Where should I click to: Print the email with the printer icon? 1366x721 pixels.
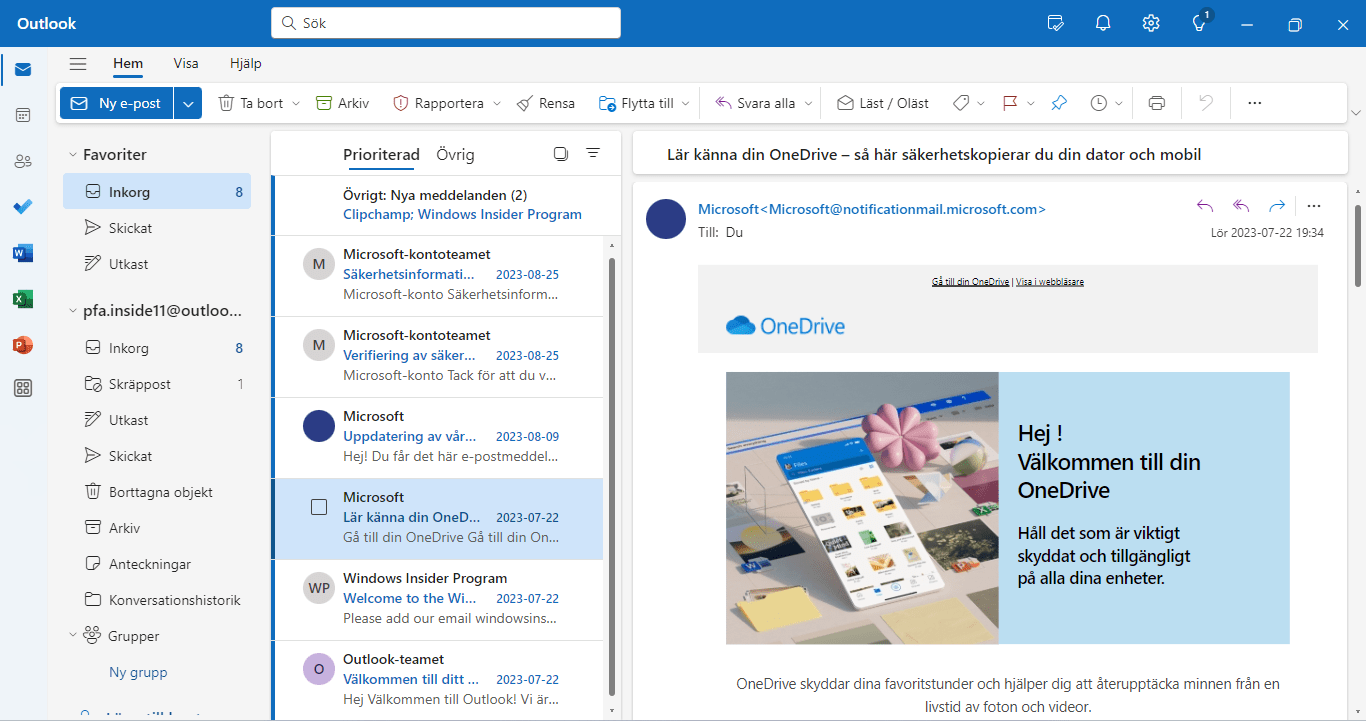pyautogui.click(x=1156, y=102)
